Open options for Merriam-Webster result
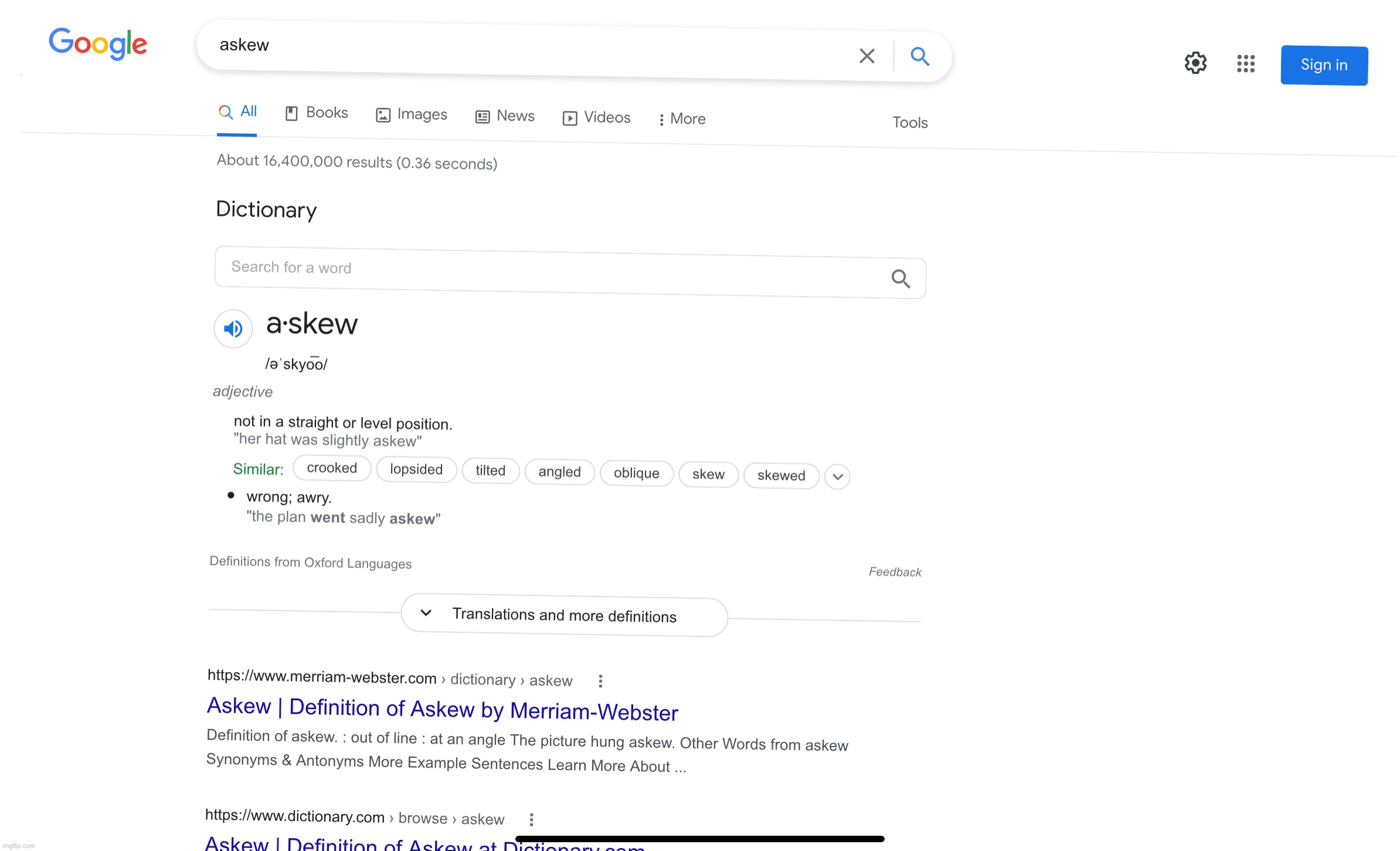Image resolution: width=1400 pixels, height=851 pixels. tap(600, 681)
